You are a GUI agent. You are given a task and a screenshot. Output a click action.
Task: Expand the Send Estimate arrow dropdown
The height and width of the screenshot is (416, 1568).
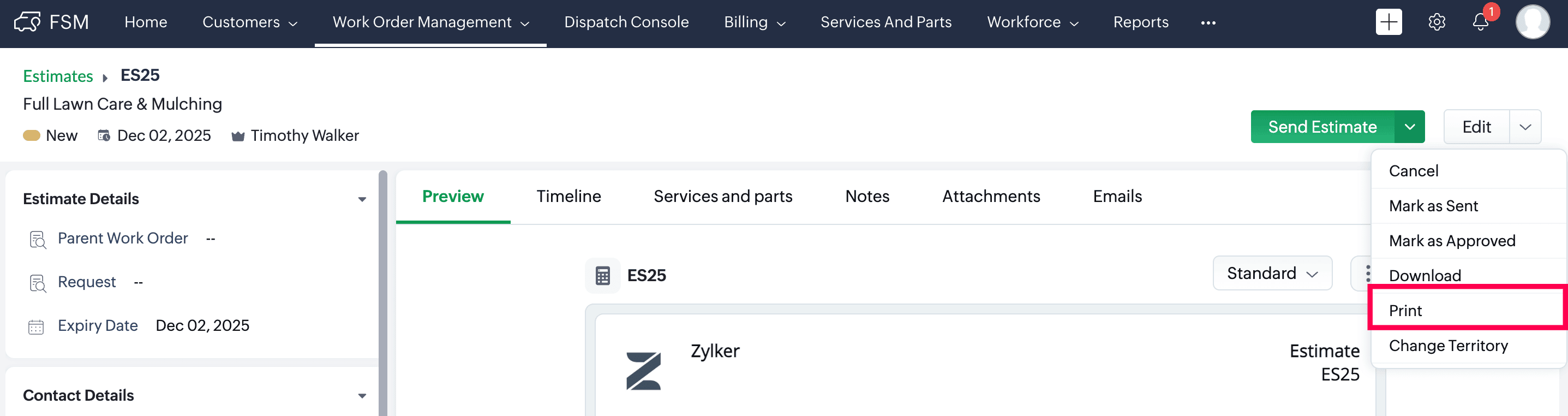(x=1409, y=127)
